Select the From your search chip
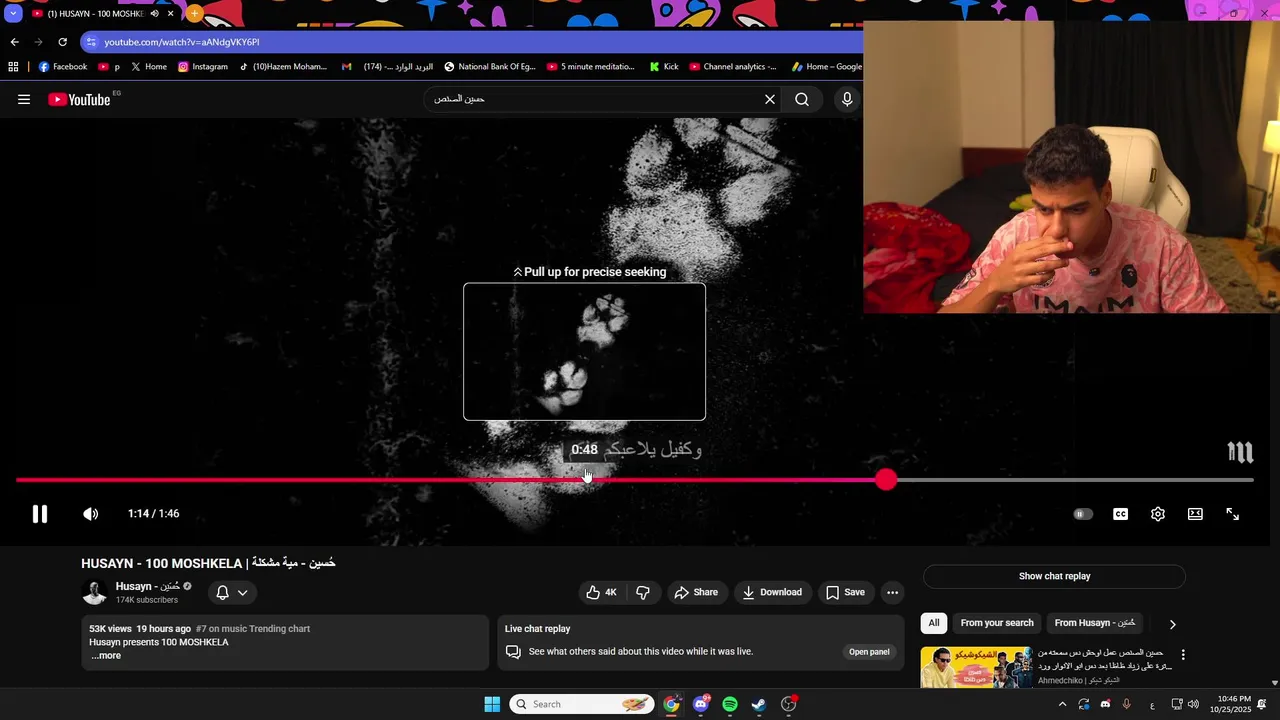The image size is (1280, 720). coord(997,623)
